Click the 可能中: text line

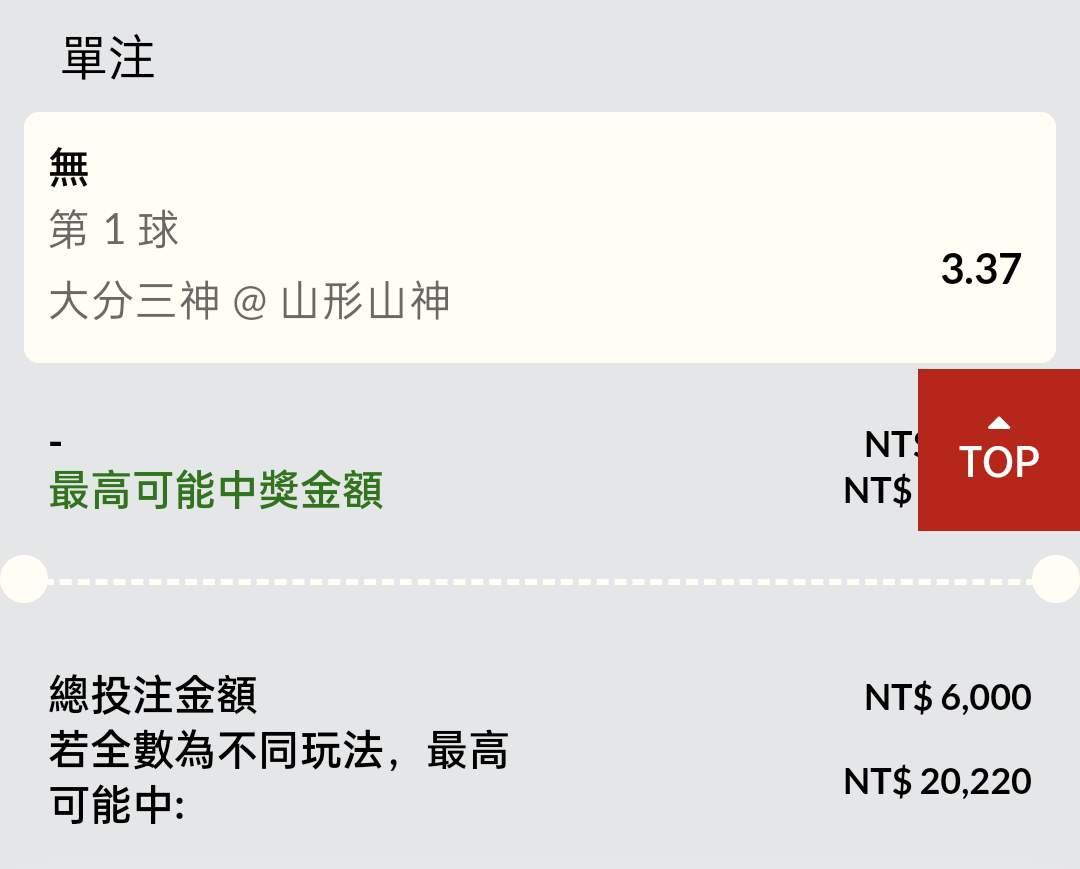coord(117,806)
